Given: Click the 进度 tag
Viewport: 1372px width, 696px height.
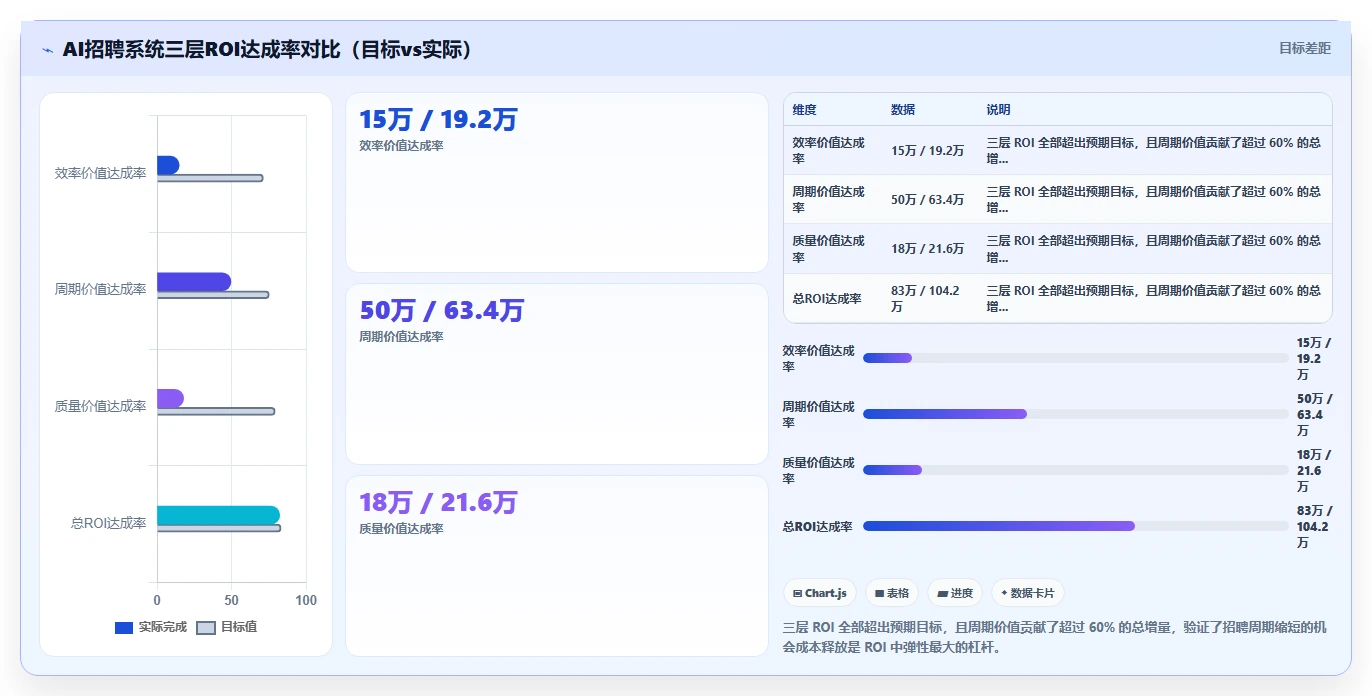Looking at the screenshot, I should click(x=955, y=593).
